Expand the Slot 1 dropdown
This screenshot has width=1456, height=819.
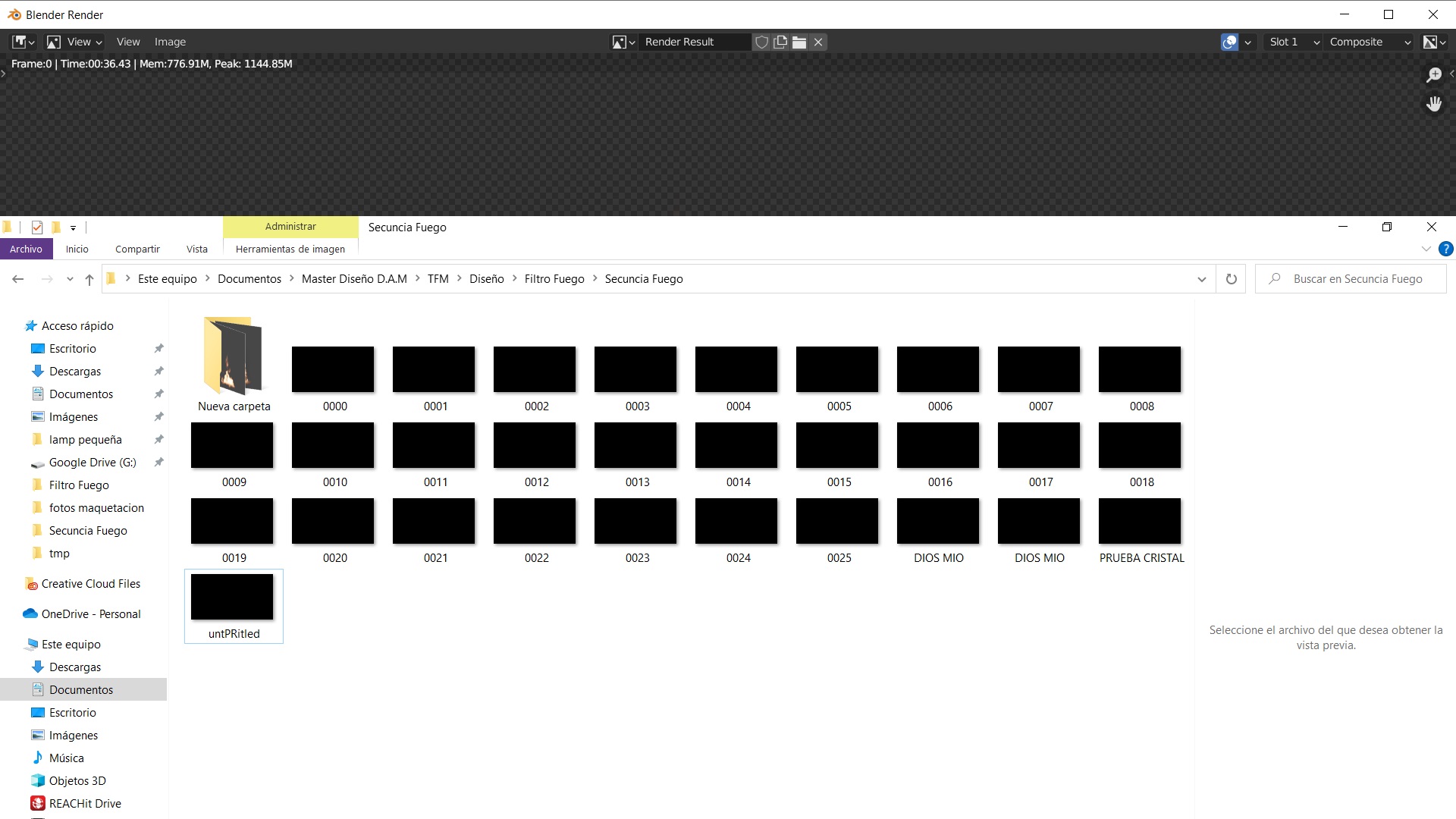point(1294,42)
